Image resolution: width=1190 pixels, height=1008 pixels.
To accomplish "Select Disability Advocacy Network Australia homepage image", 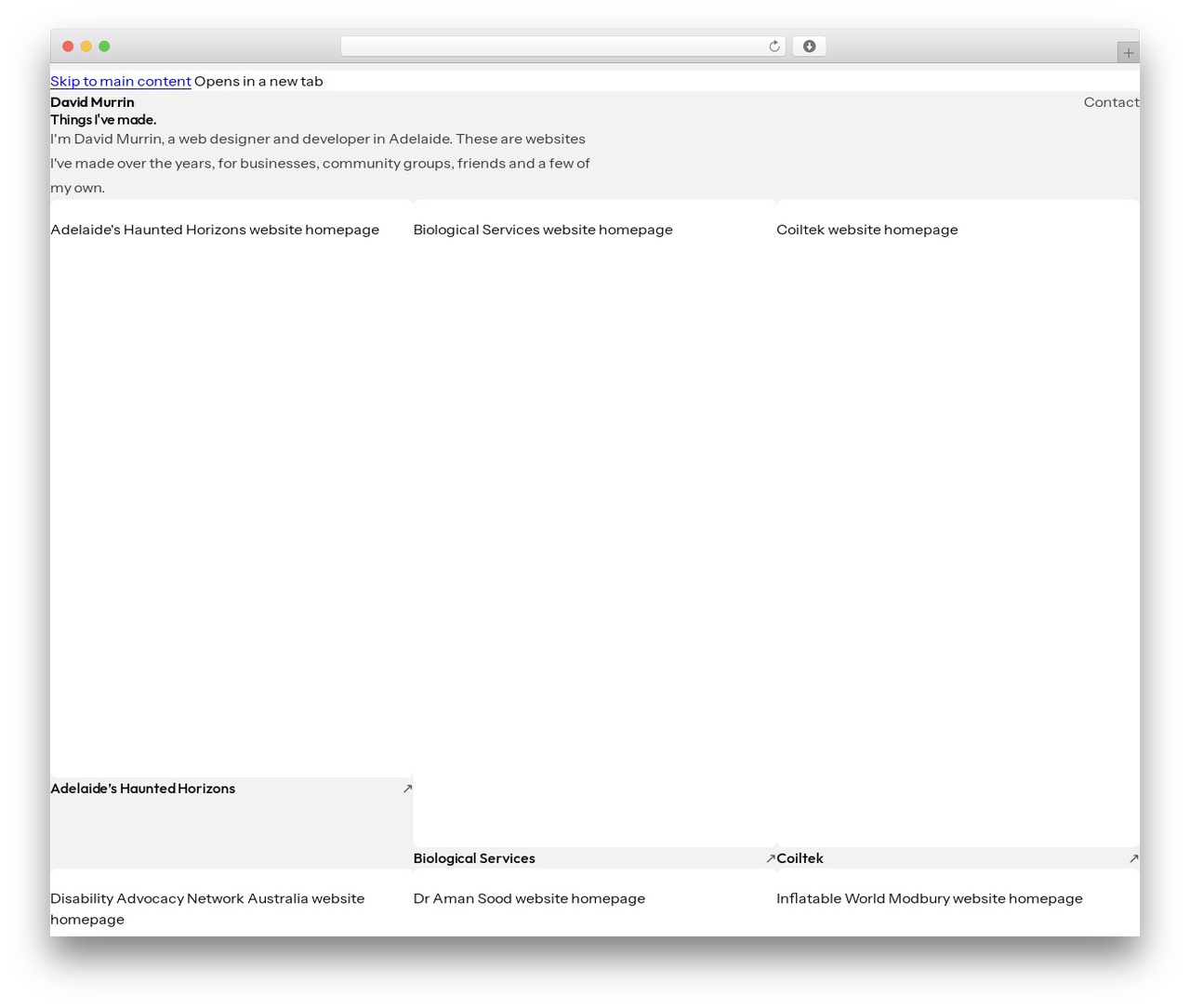I will 231,903.
